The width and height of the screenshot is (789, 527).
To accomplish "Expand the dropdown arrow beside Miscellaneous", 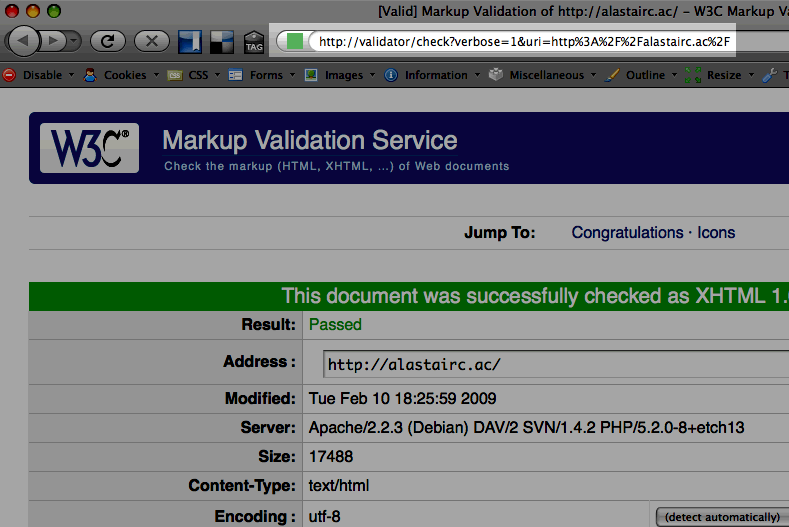I will [x=593, y=75].
